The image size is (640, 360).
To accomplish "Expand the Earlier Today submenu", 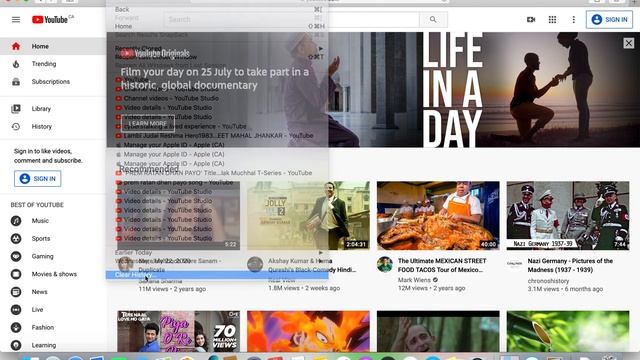I will [217, 253].
